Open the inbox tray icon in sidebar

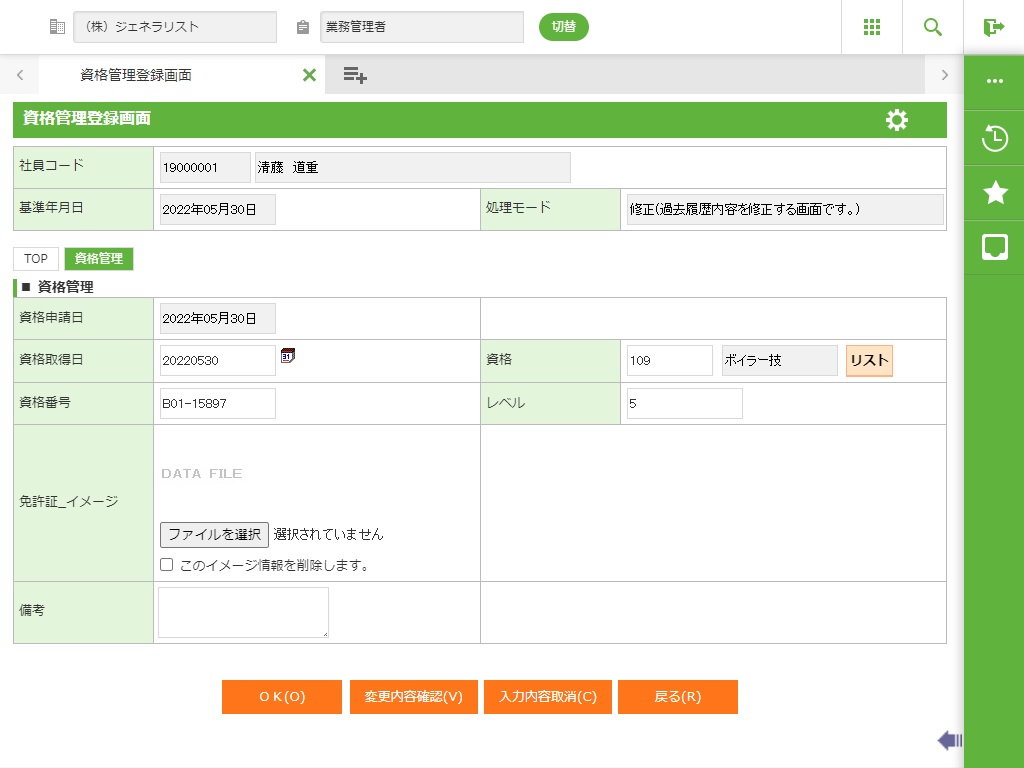994,247
